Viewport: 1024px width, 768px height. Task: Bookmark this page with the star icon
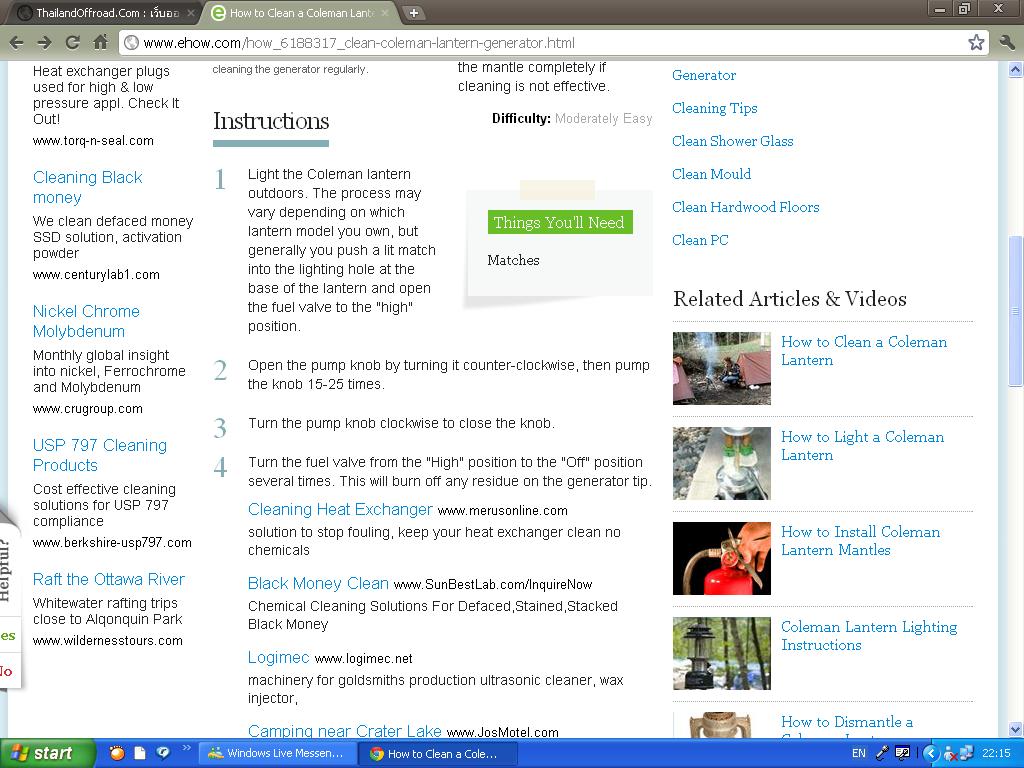[x=976, y=42]
